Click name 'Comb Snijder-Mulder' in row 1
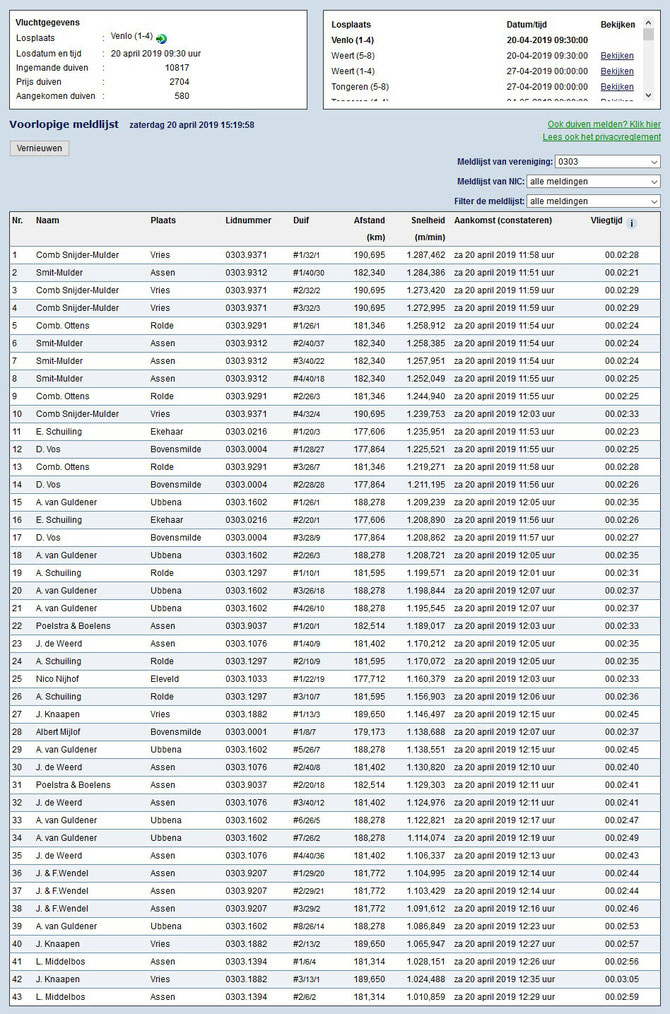The width and height of the screenshot is (670, 1014). (78, 255)
